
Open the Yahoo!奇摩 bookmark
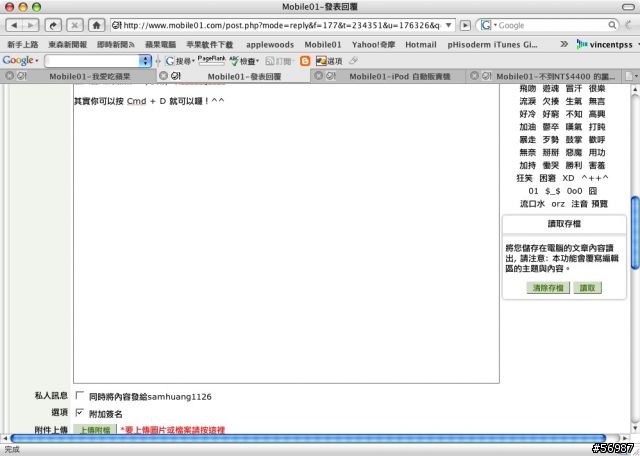click(373, 44)
